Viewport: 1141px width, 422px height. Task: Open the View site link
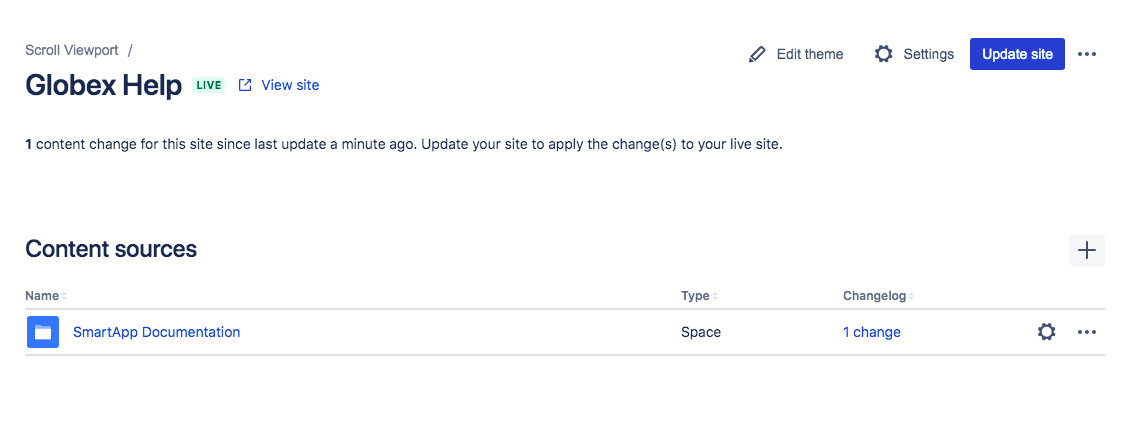click(290, 85)
